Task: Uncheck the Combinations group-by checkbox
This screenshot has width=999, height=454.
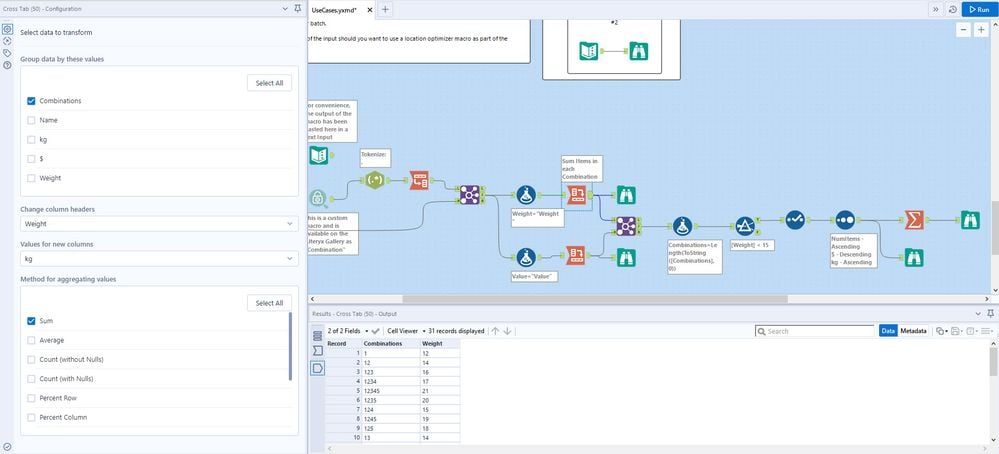Action: pyautogui.click(x=31, y=101)
